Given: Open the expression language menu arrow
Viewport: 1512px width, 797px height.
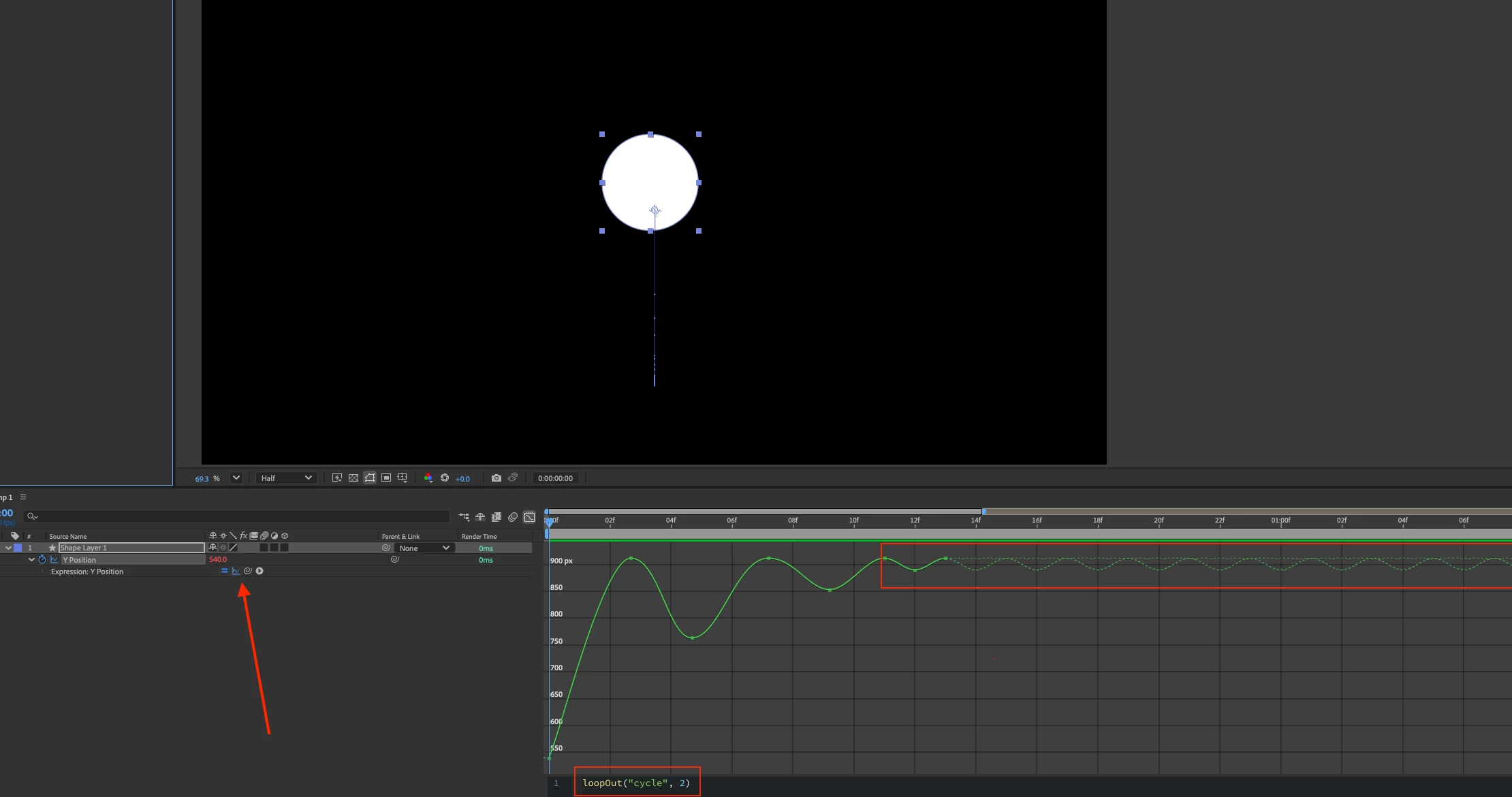Looking at the screenshot, I should point(259,572).
